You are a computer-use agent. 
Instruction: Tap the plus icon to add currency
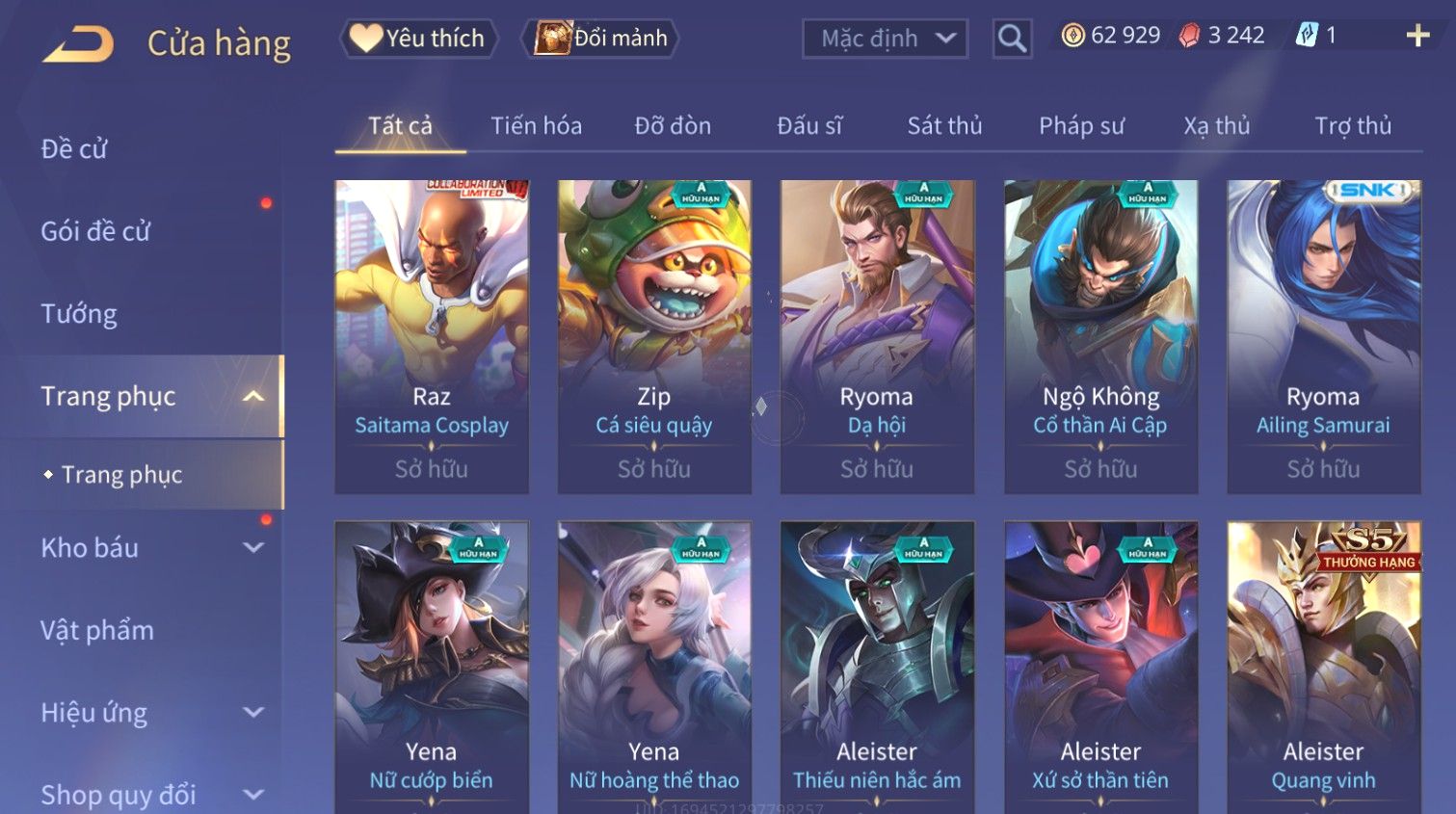pos(1417,36)
